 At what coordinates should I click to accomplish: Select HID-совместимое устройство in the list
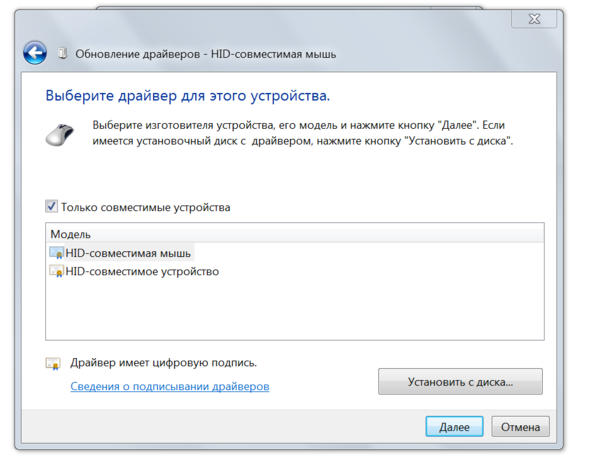click(x=142, y=271)
